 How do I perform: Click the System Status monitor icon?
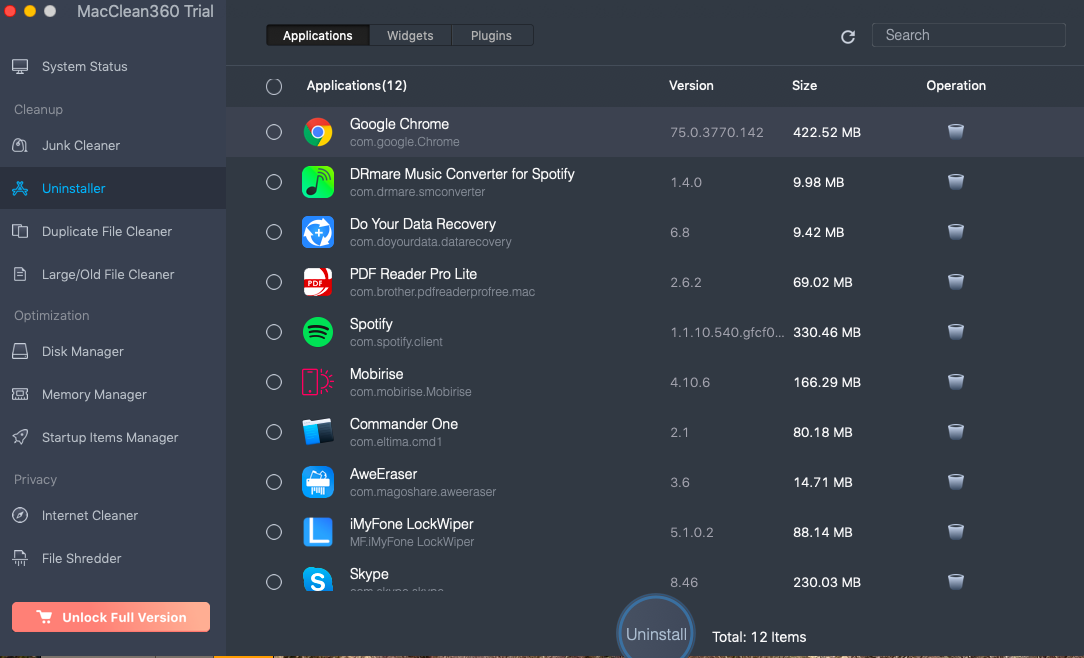[20, 67]
